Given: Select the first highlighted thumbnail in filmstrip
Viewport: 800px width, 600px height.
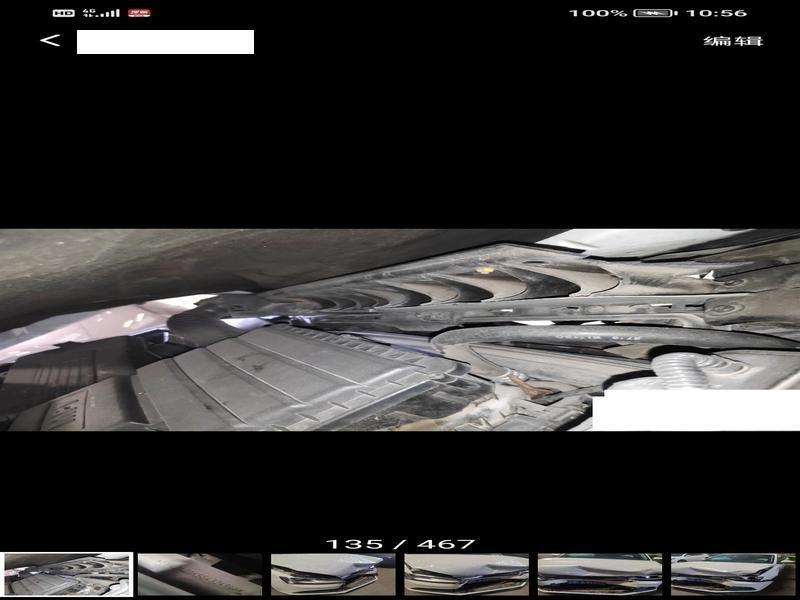Looking at the screenshot, I should click(68, 574).
